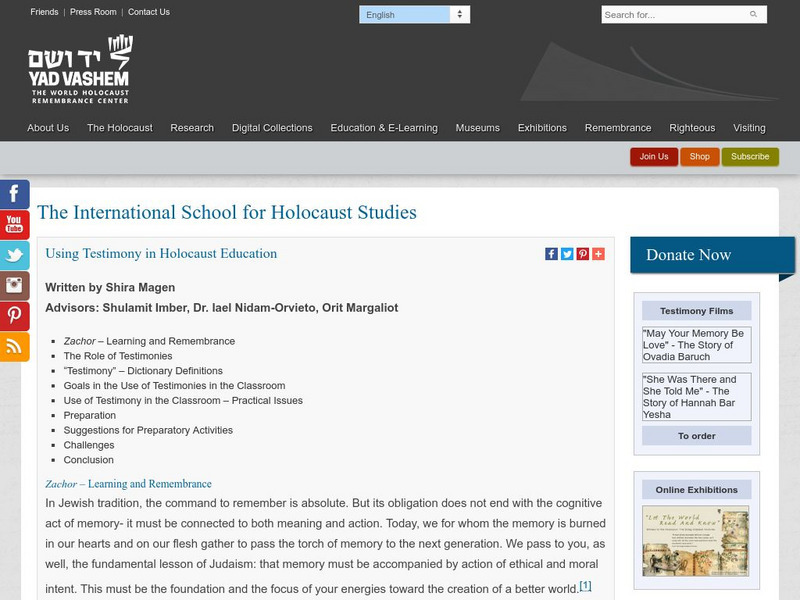This screenshot has height=600, width=800.
Task: Open more sharing options plus icon
Action: coord(598,254)
